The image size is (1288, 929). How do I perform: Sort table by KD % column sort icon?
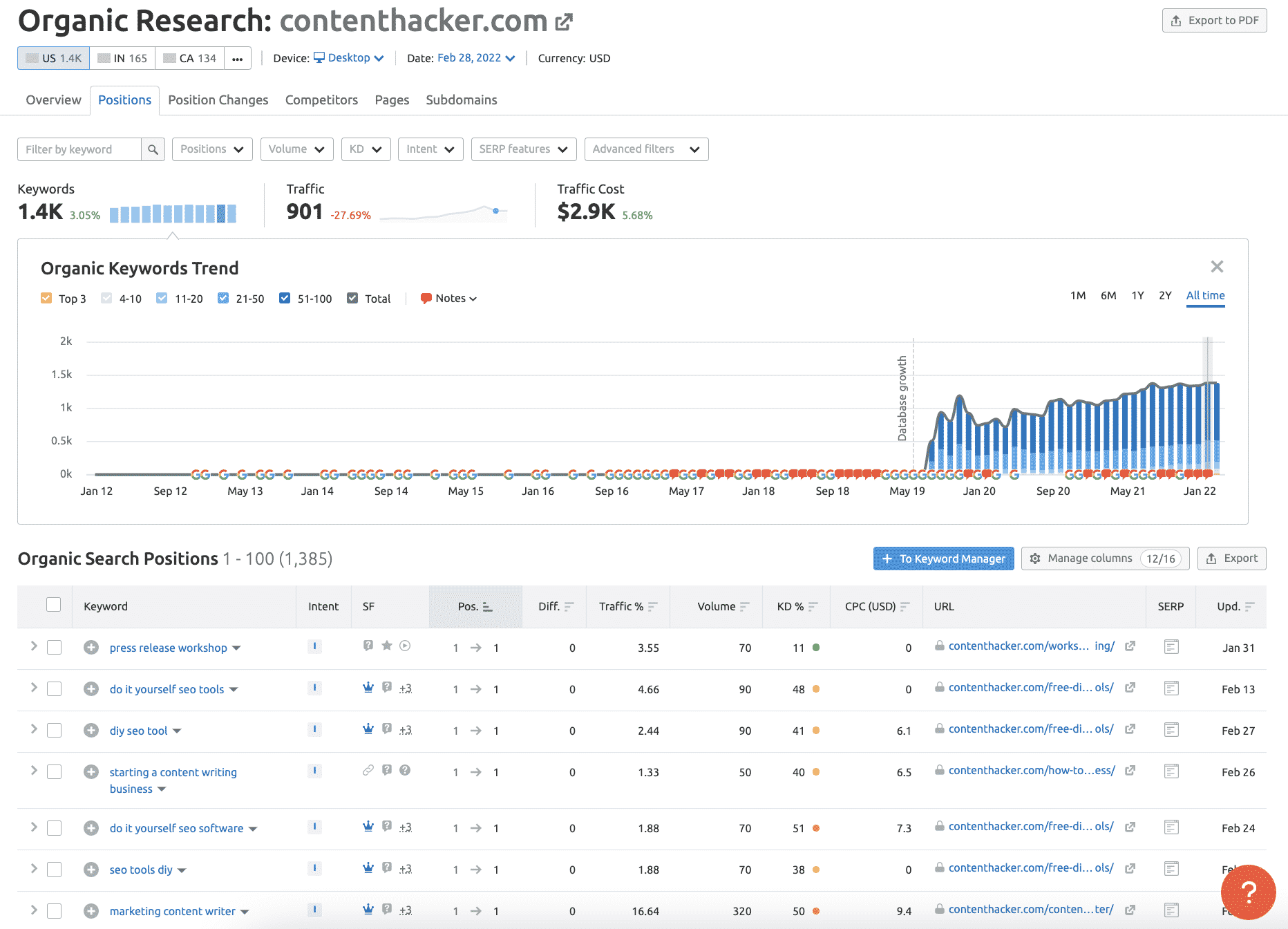[x=813, y=607]
